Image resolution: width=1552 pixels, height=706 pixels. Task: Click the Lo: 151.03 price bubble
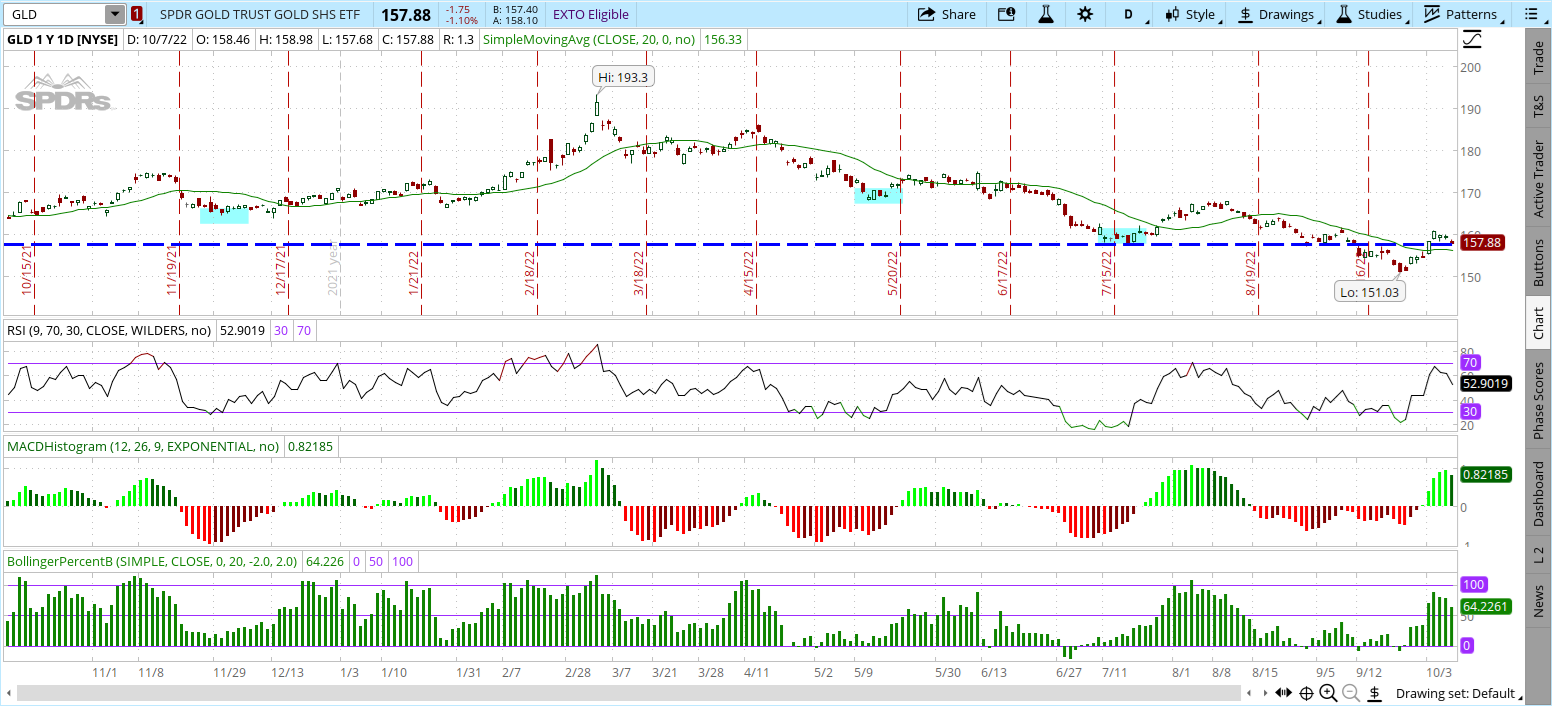click(1369, 292)
